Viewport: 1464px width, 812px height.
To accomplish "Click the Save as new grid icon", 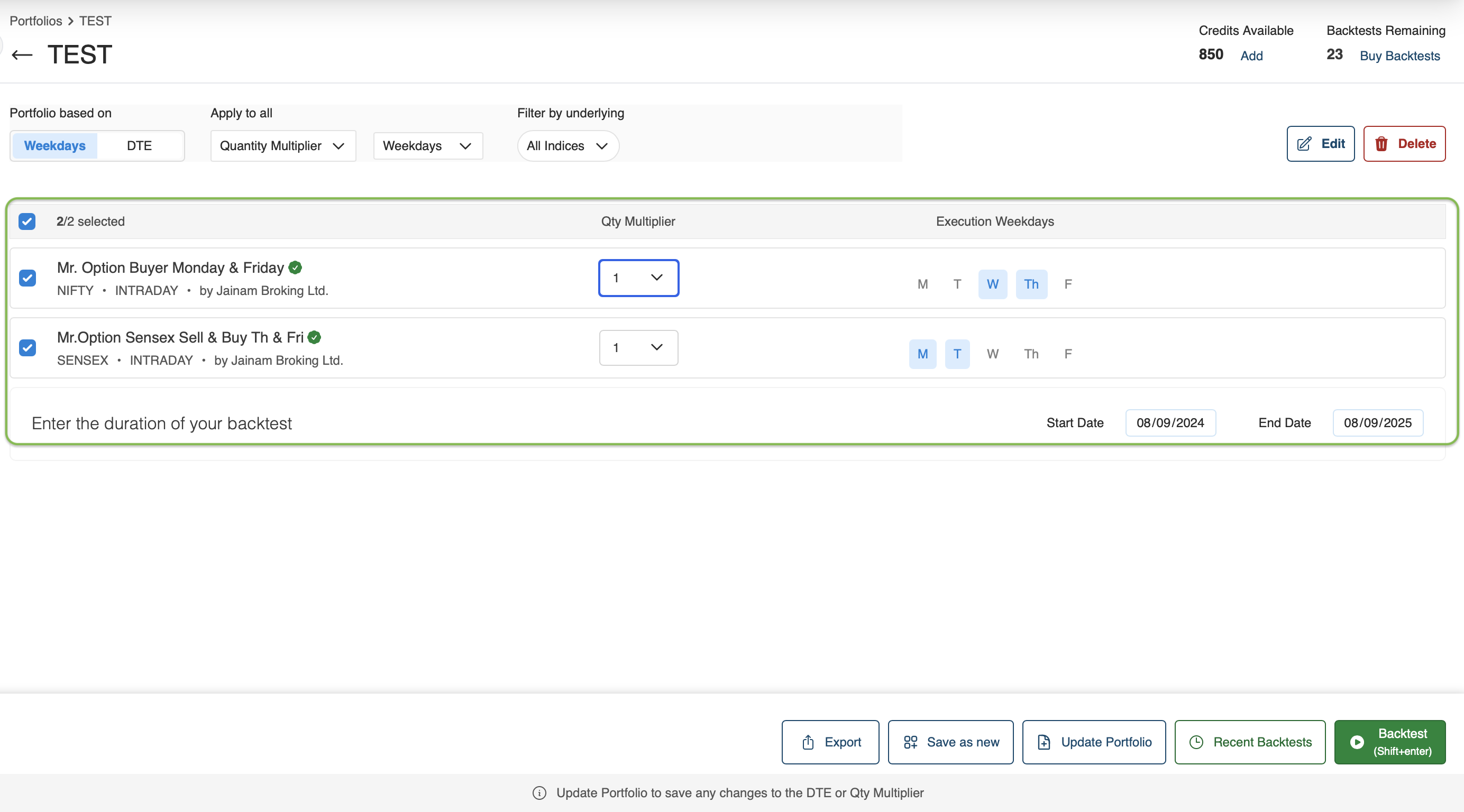I will pos(910,742).
